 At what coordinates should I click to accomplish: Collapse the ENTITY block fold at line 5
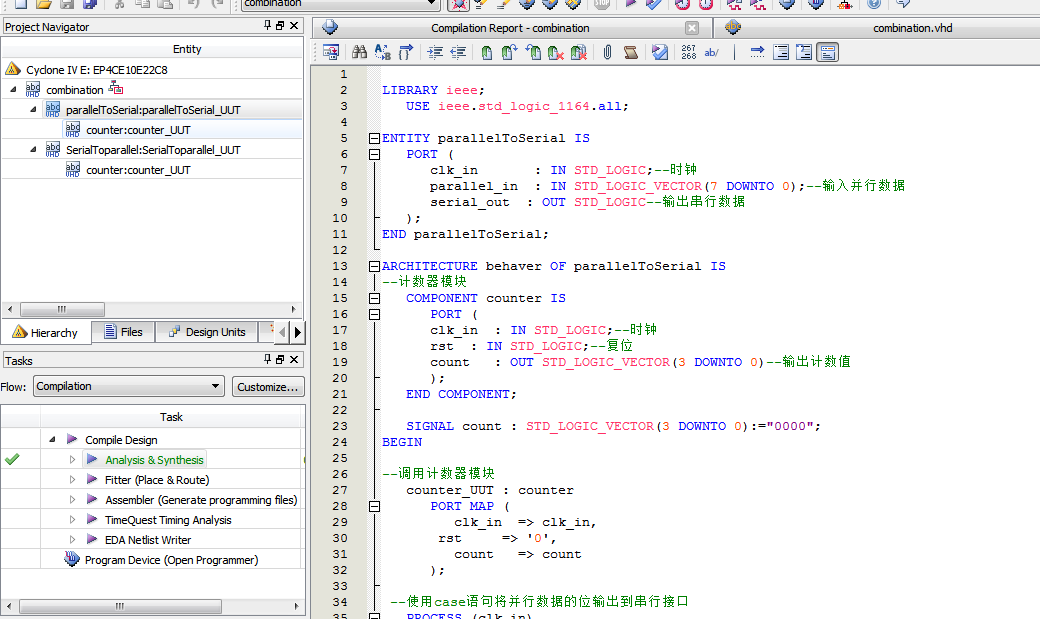[374, 138]
